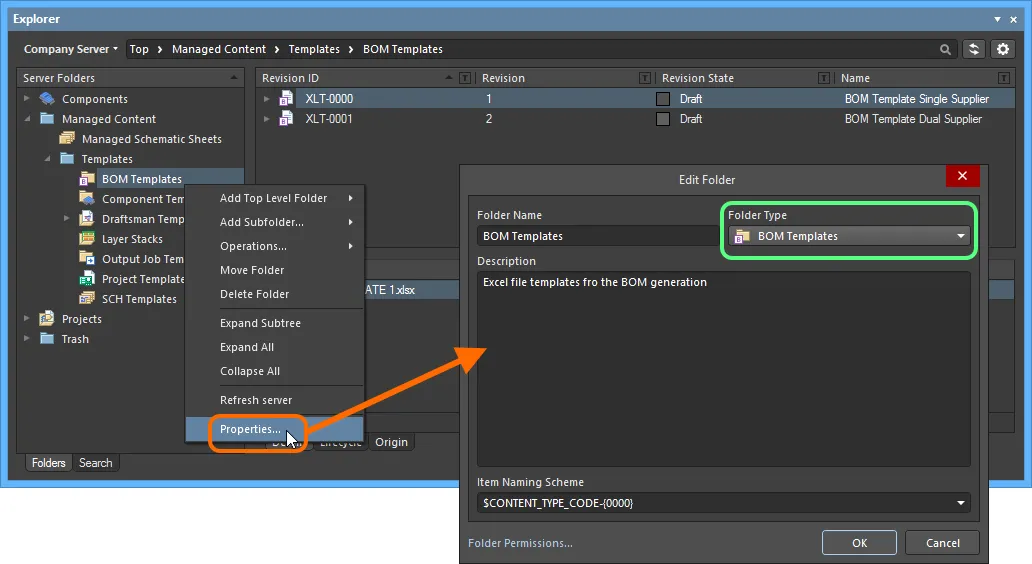This screenshot has height=564, width=1032.
Task: Click the Top breadcrumb
Action: tap(139, 49)
